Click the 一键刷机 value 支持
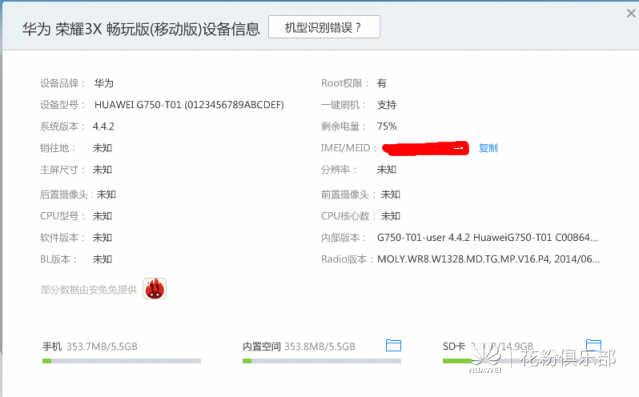 (387, 105)
